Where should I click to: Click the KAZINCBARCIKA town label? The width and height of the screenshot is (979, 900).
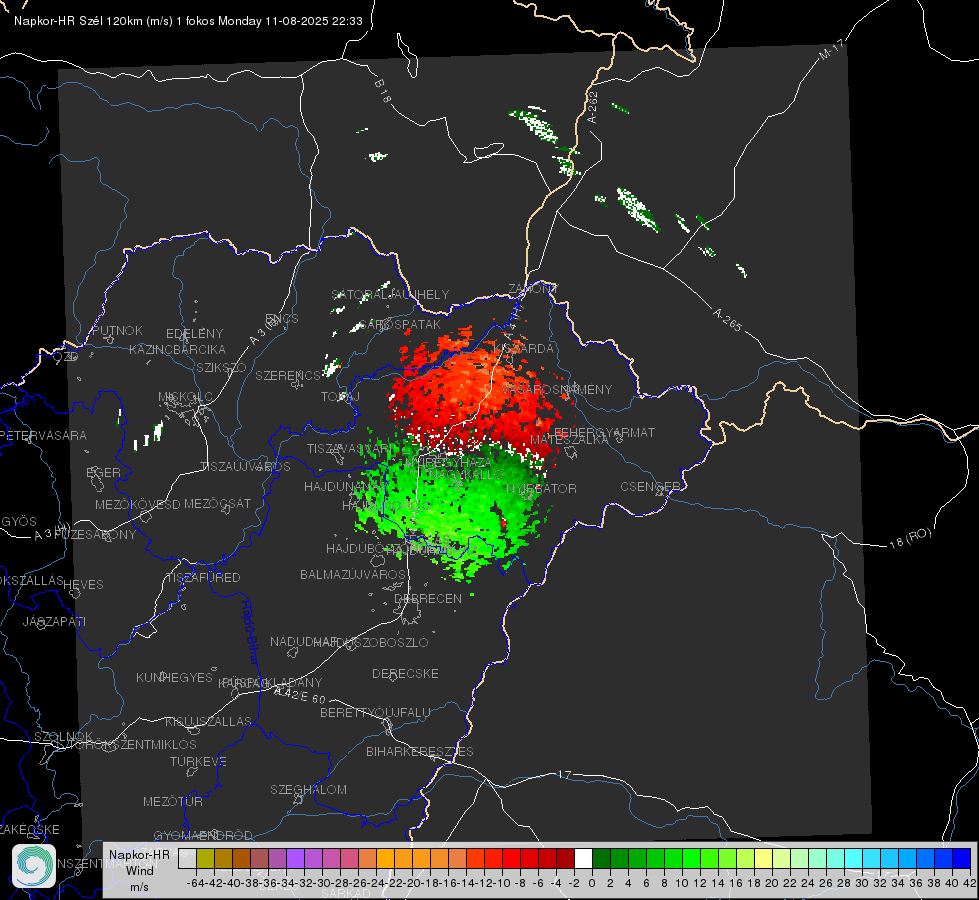pos(177,349)
